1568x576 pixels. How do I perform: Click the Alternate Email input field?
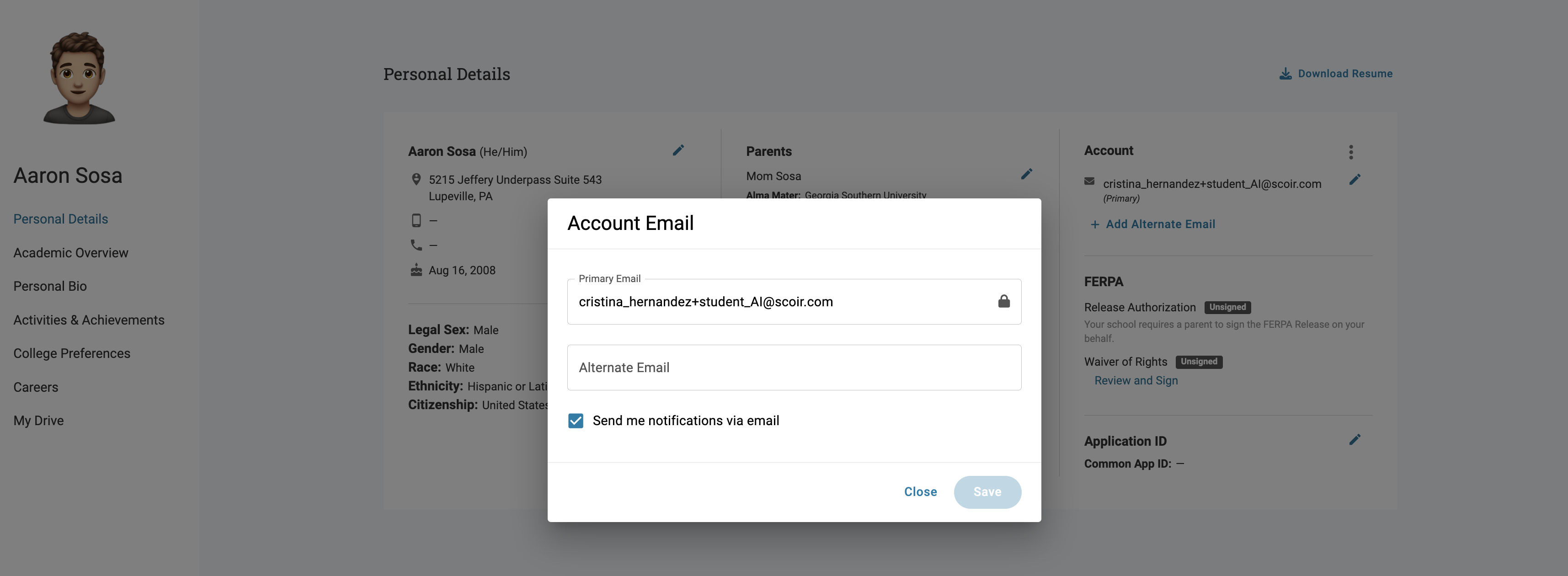794,368
